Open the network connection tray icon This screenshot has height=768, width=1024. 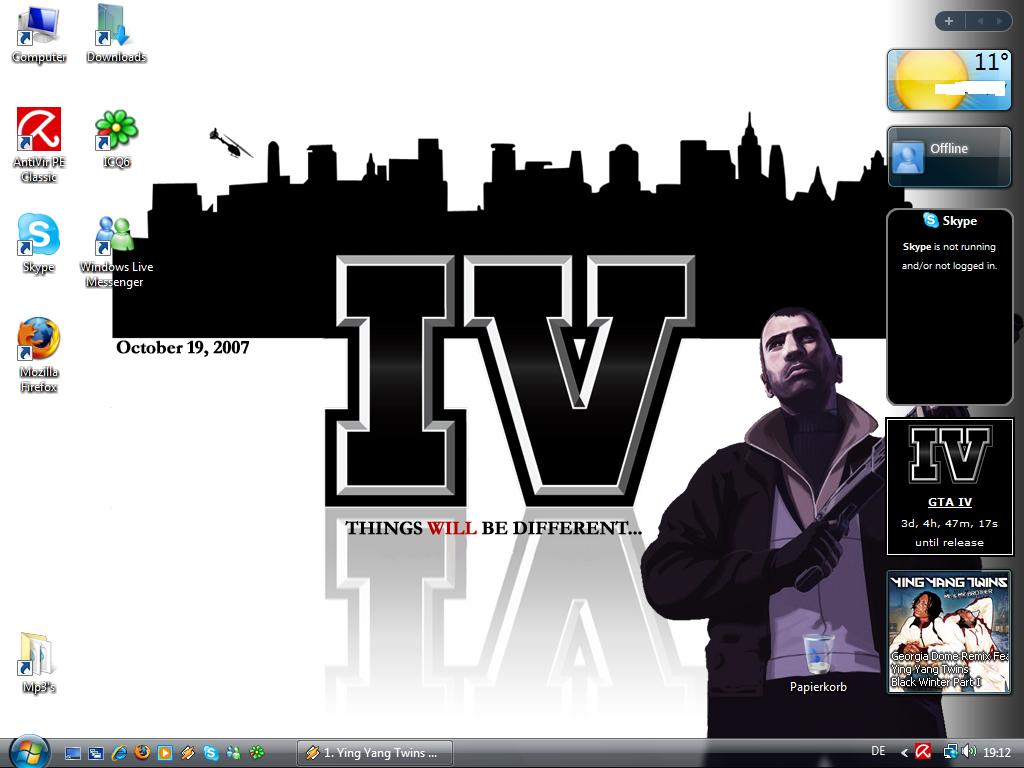[950, 752]
